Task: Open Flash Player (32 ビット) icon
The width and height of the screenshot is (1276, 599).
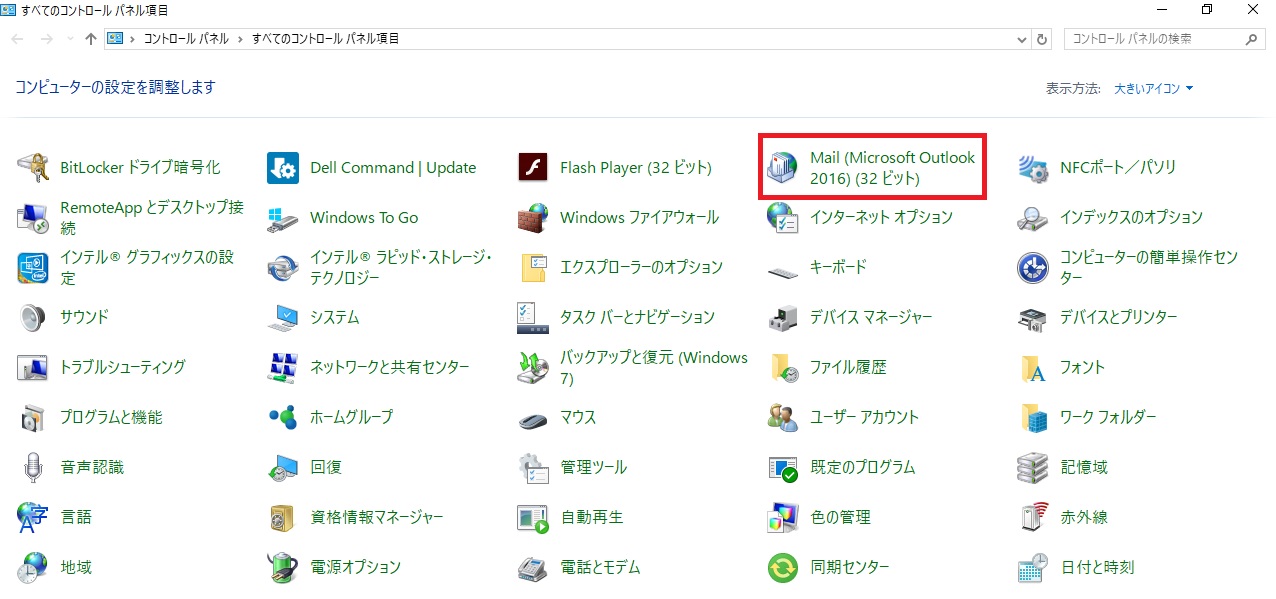Action: pos(533,168)
